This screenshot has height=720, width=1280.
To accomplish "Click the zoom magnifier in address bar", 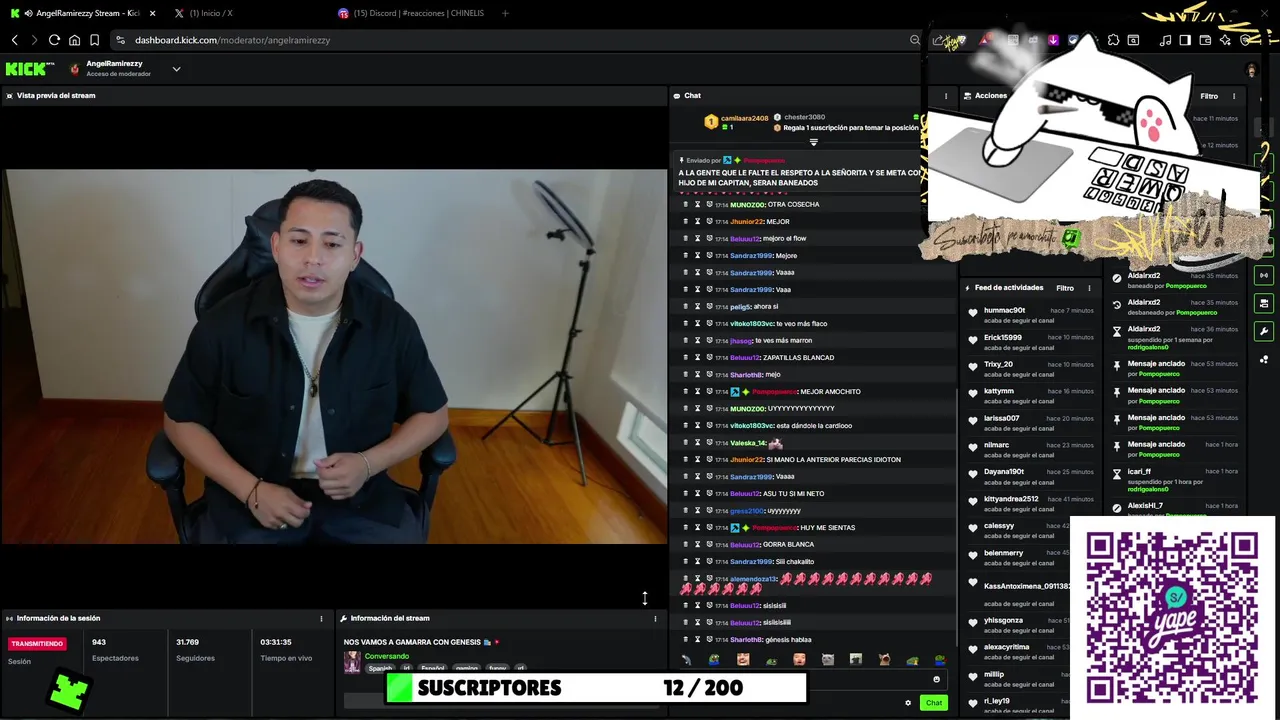I will click(914, 40).
